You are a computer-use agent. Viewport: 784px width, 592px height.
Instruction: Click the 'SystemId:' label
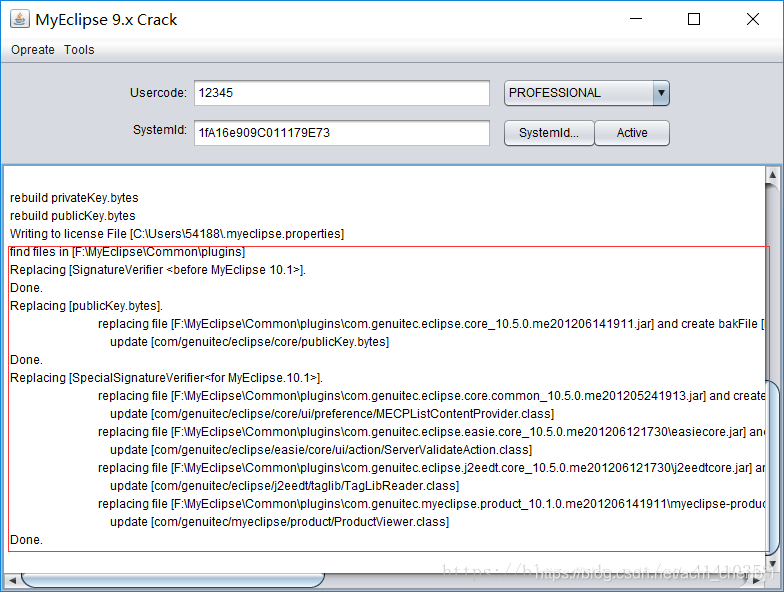(160, 130)
